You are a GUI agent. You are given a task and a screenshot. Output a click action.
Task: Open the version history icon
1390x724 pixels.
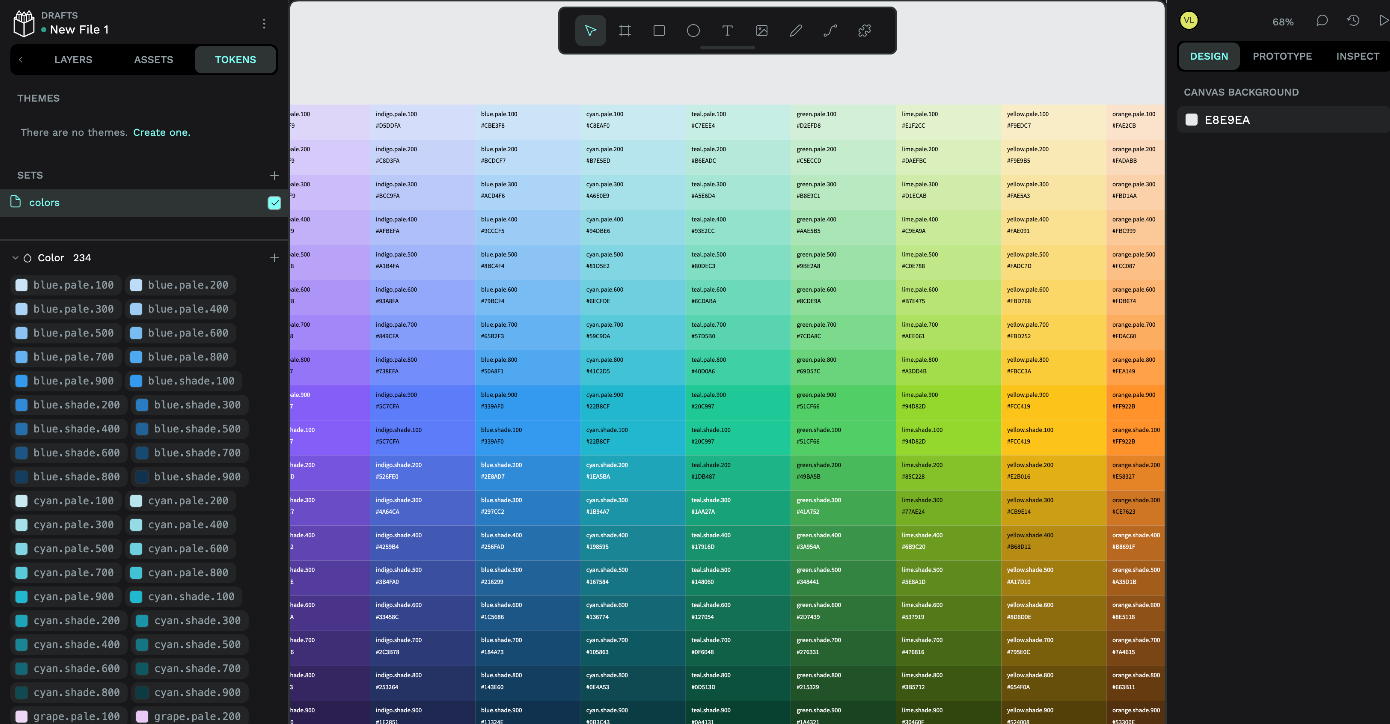coord(1353,21)
